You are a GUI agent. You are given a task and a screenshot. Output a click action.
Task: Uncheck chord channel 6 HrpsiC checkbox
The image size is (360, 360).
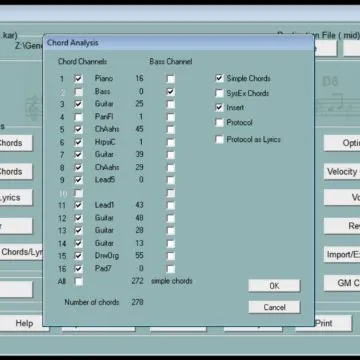point(79,142)
